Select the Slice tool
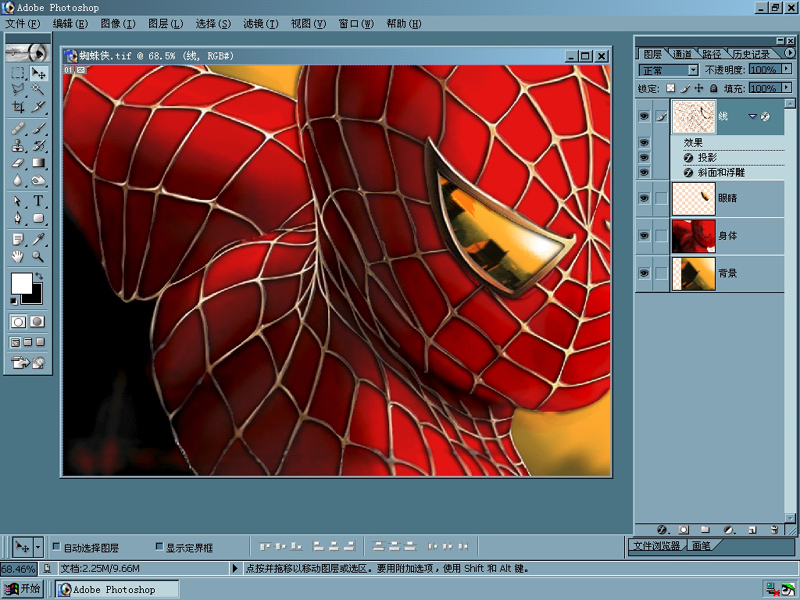This screenshot has width=800, height=600. [38, 107]
